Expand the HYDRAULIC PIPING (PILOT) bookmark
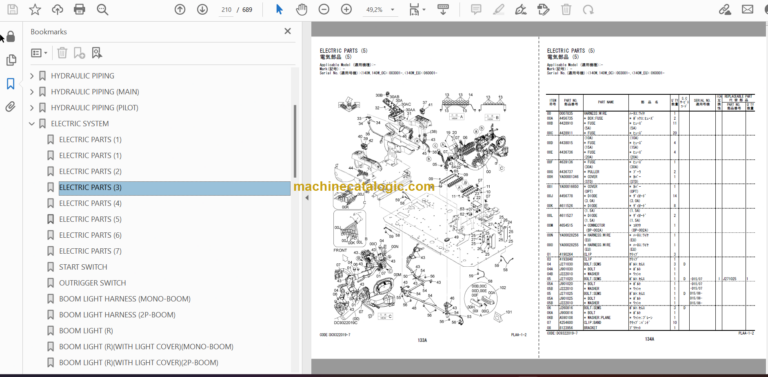This screenshot has height=377, width=768. 32,108
